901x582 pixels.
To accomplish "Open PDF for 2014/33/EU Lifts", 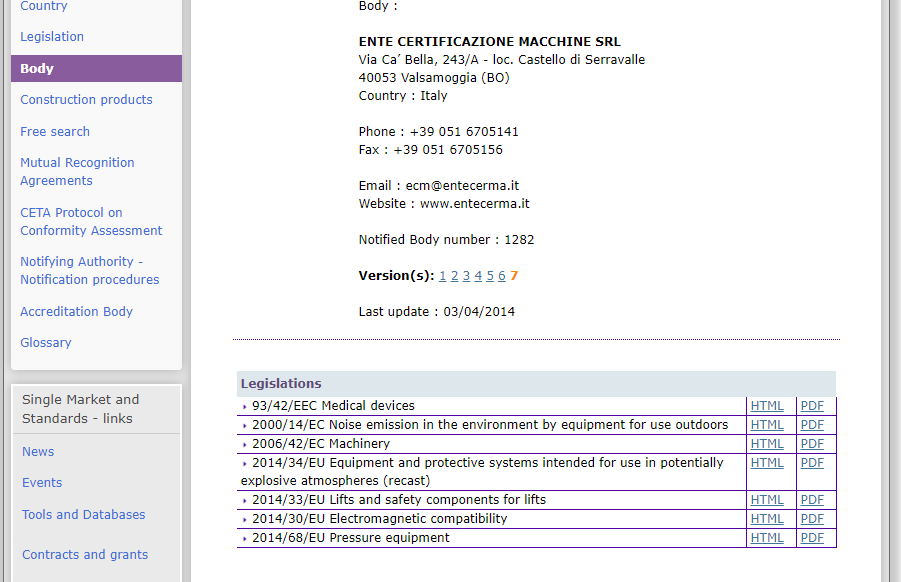I will pyautogui.click(x=812, y=500).
